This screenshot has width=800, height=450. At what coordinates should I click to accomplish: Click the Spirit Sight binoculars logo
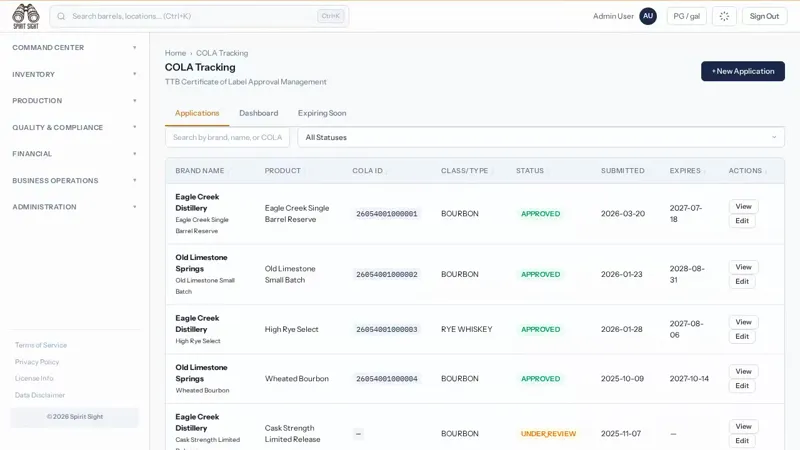[x=26, y=16]
